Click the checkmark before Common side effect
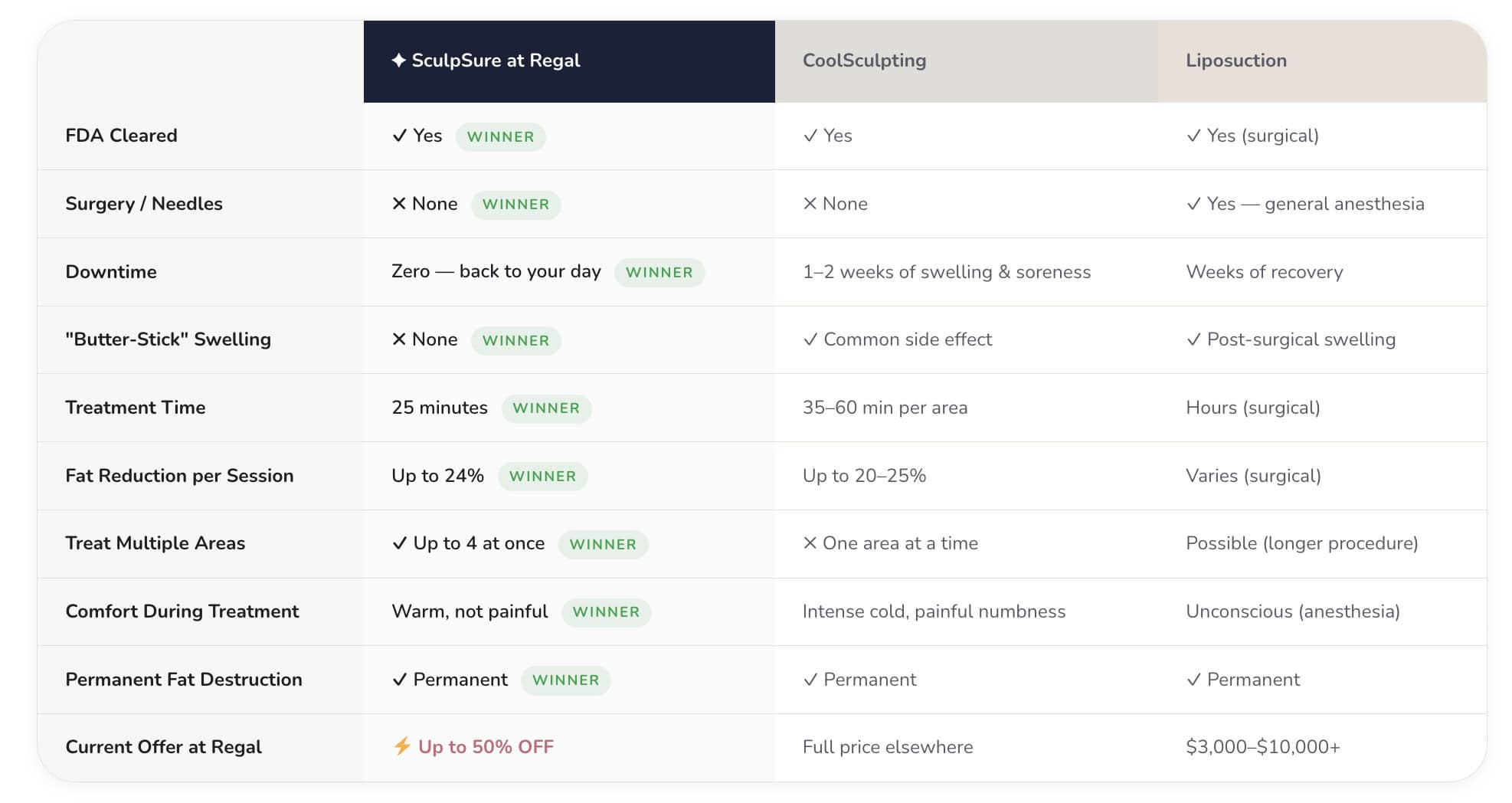1512x803 pixels. tap(810, 339)
